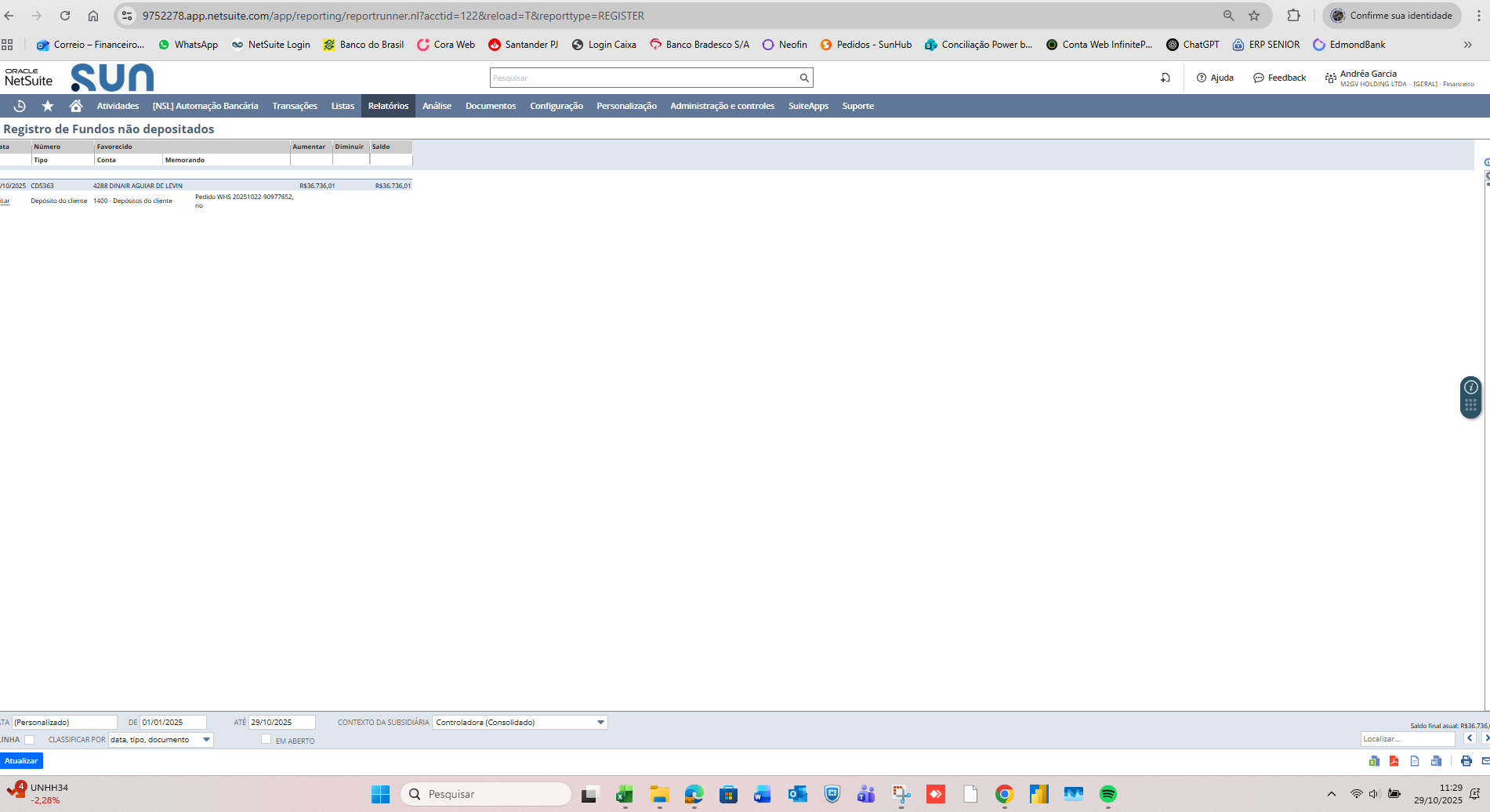
Task: Export report to Word icon
Action: tap(1436, 761)
